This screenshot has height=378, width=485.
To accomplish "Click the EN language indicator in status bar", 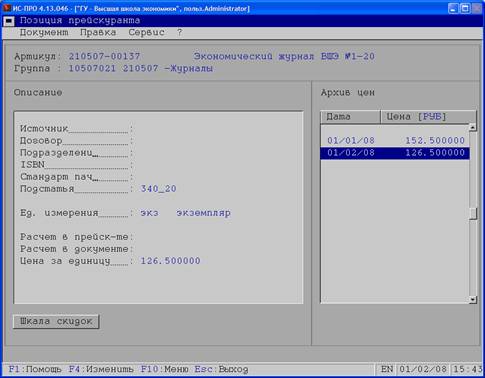I will point(387,369).
